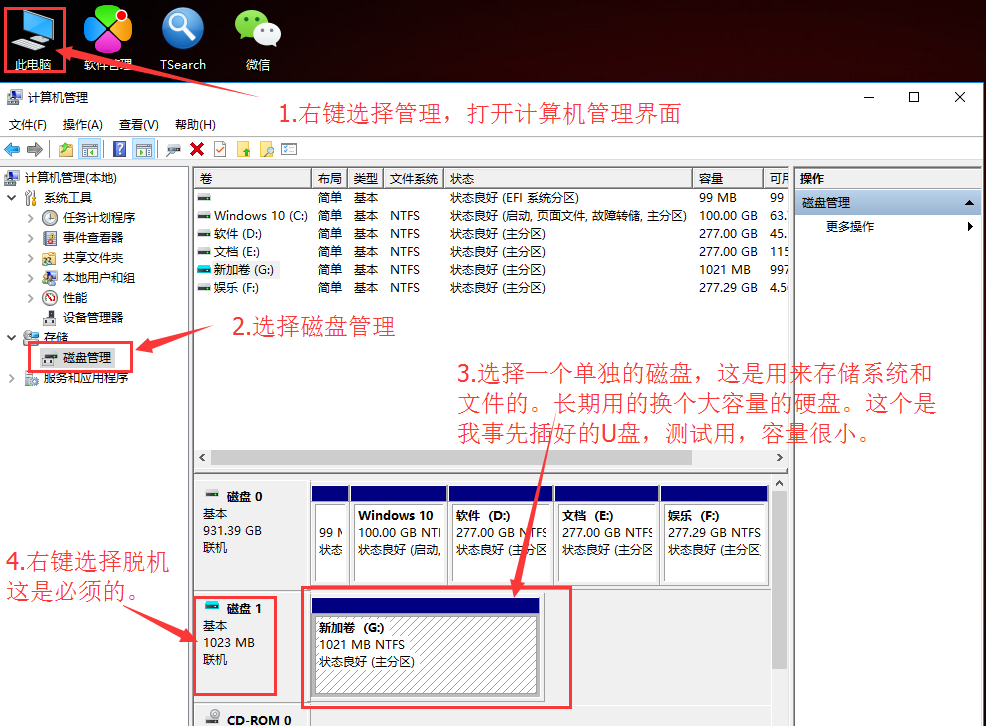Expand 服务和应用程序 in the tree
This screenshot has height=726, width=986.
[x=12, y=378]
